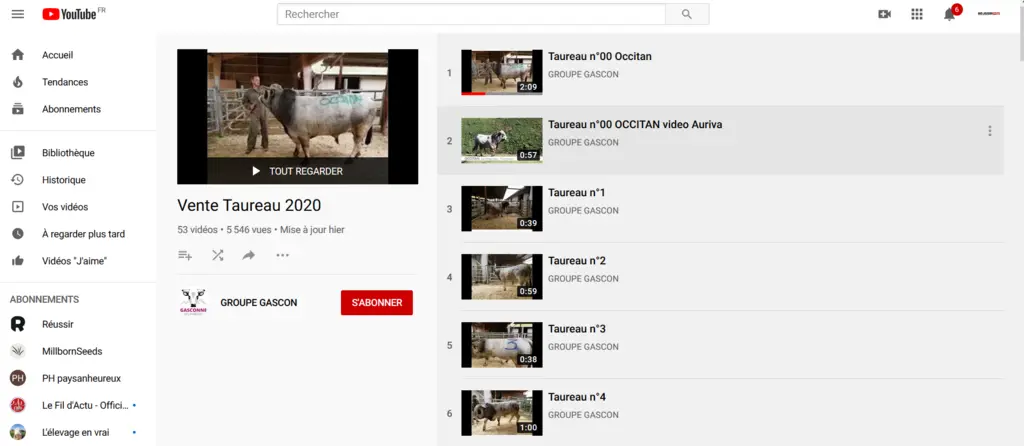Go to Tendances in sidebar
Image resolution: width=1024 pixels, height=446 pixels.
click(x=65, y=82)
